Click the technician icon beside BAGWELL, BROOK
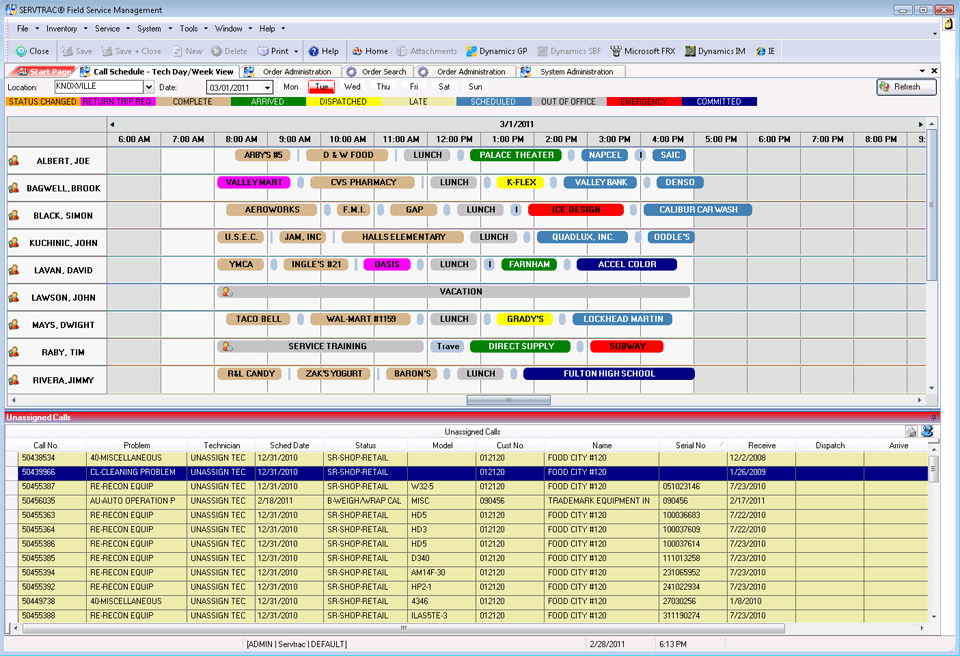This screenshot has height=656, width=960. (13, 188)
